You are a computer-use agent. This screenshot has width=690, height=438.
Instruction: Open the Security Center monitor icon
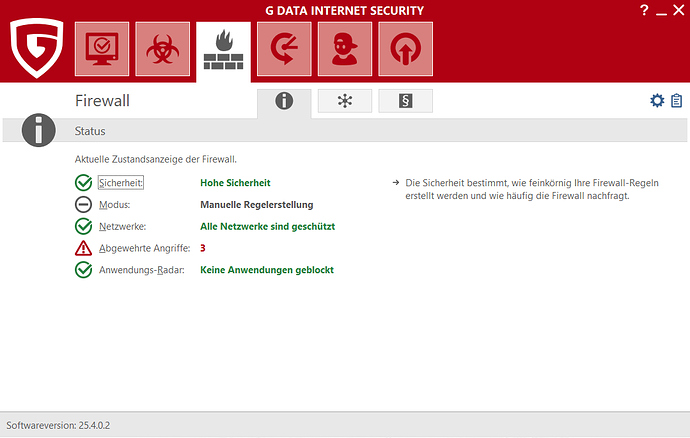pyautogui.click(x=102, y=49)
